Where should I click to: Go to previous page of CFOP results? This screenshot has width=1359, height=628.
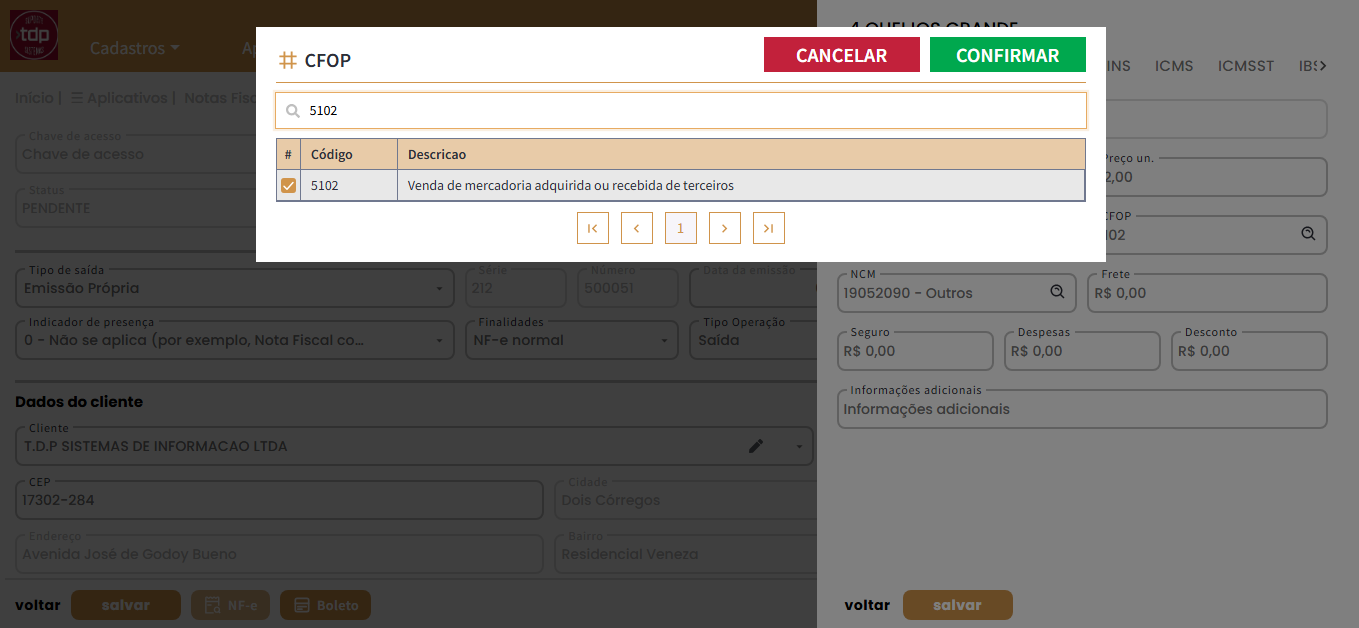(637, 228)
